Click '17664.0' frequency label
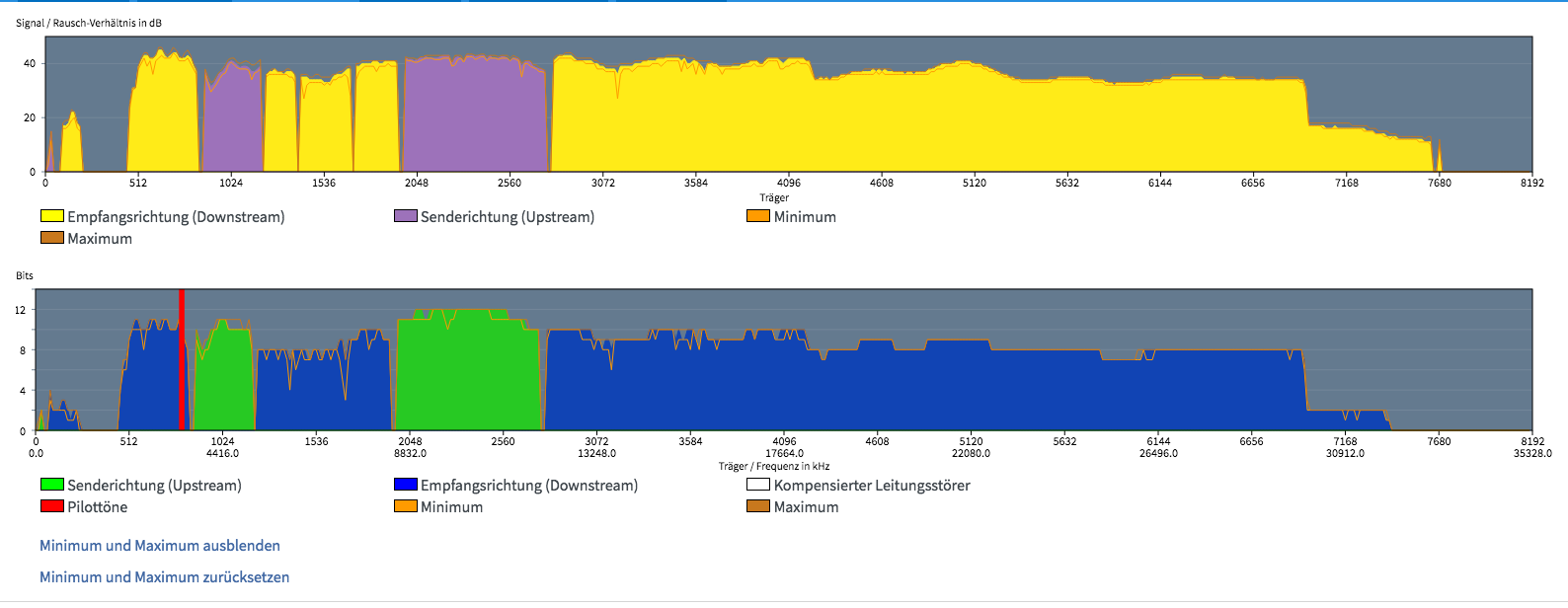 (x=784, y=454)
